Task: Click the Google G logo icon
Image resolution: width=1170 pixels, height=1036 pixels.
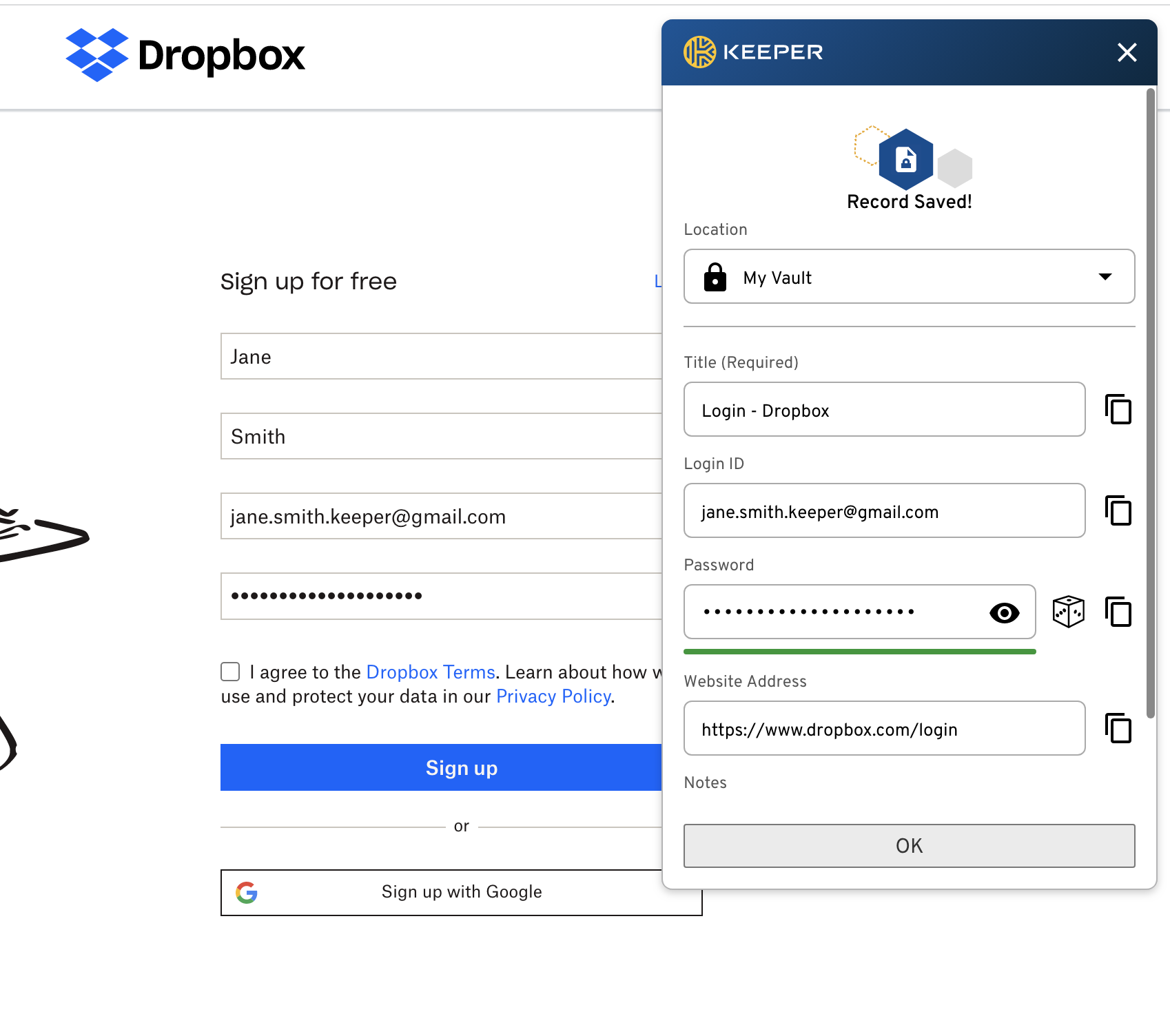Action: tap(247, 893)
